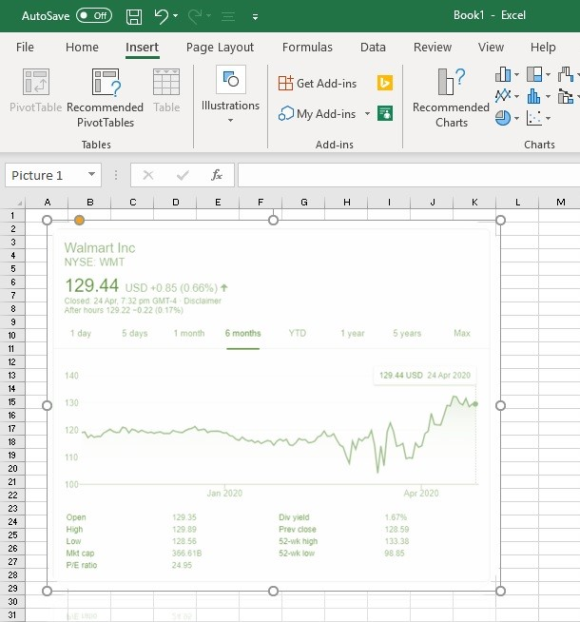
Task: Click the 129.44 price text
Action: (92, 286)
